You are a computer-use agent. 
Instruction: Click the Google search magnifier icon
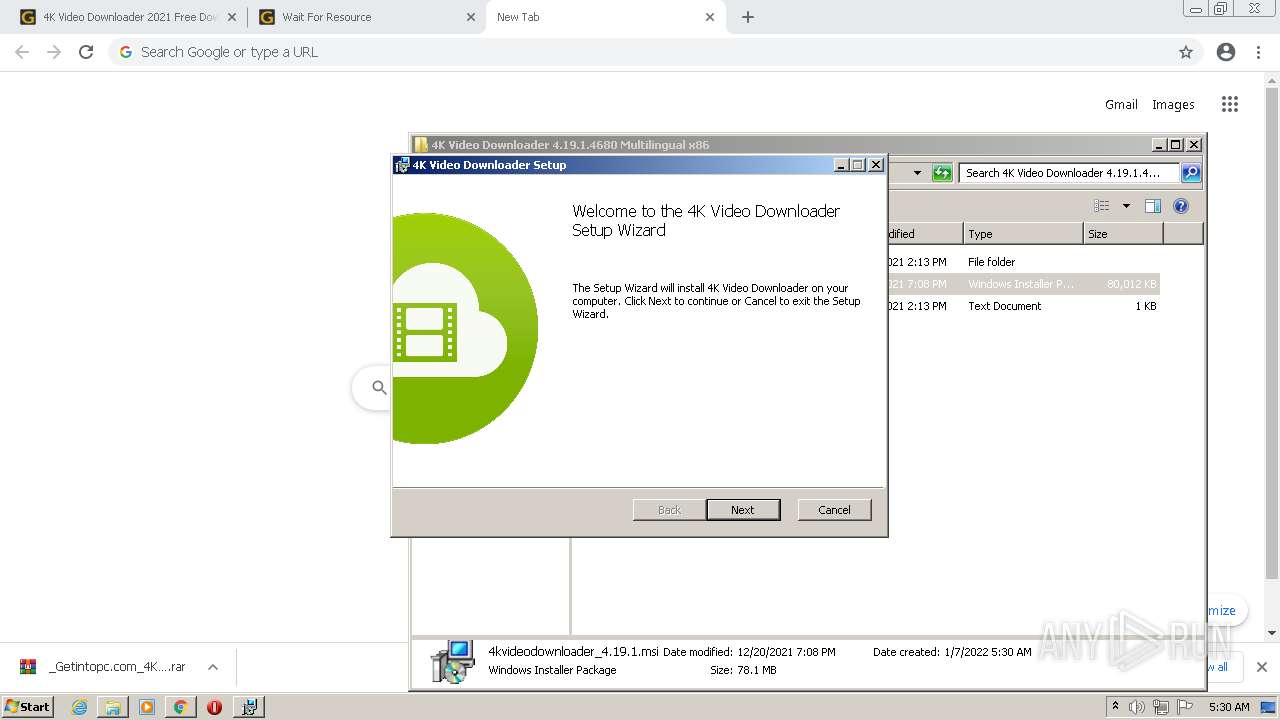[x=379, y=387]
